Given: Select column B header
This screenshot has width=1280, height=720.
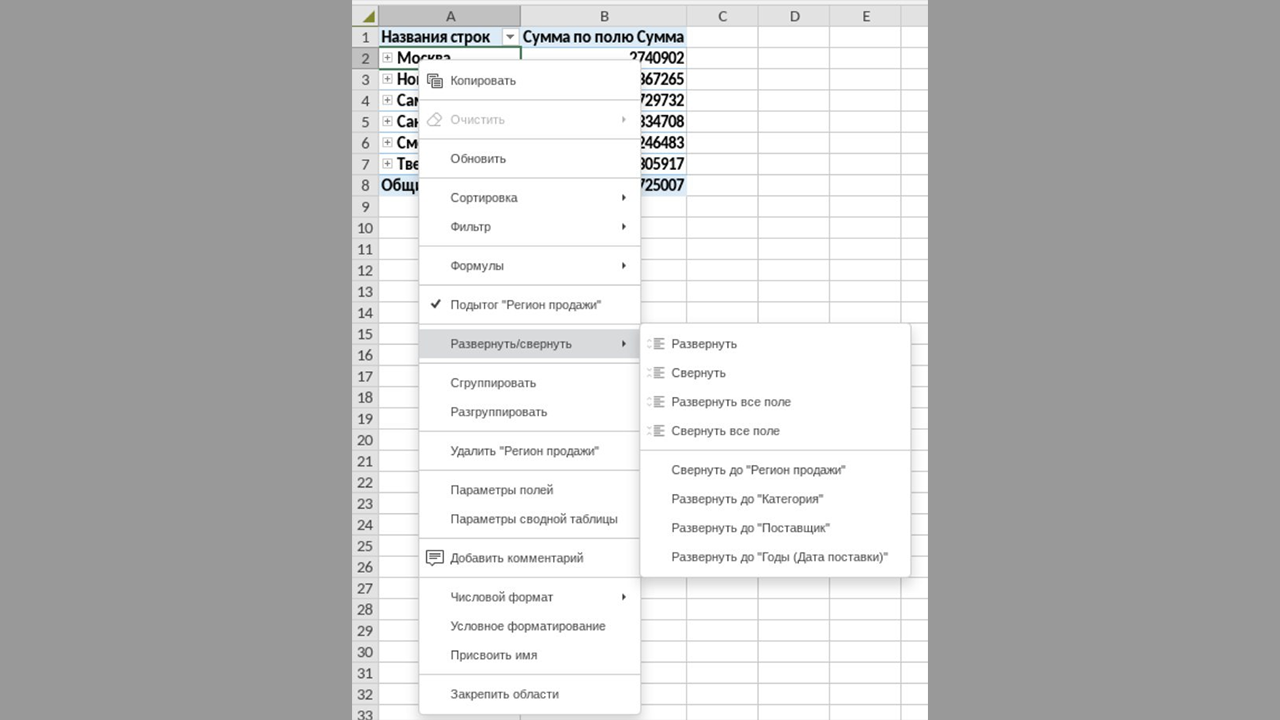Looking at the screenshot, I should [604, 16].
